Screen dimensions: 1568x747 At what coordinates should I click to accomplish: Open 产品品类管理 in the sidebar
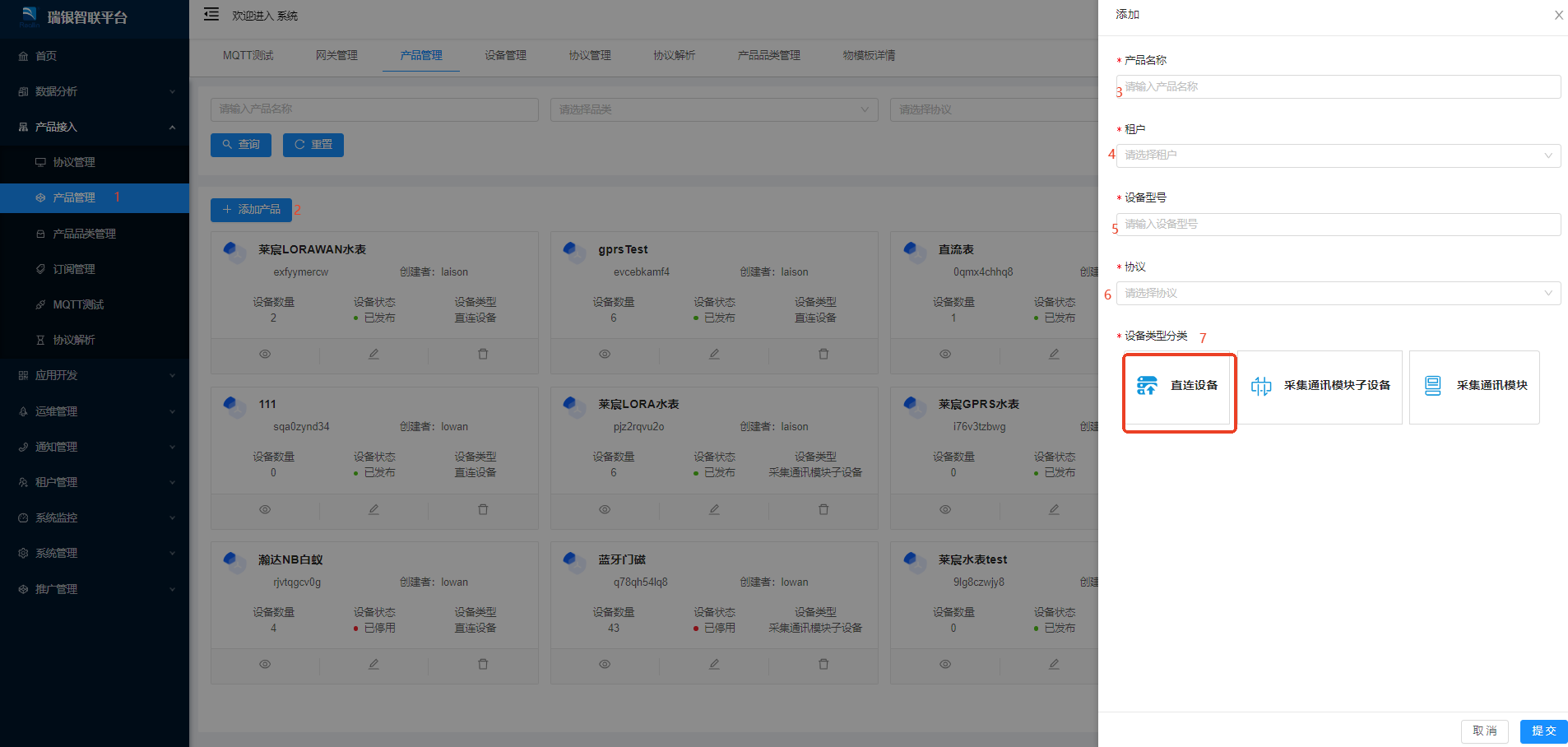pyautogui.click(x=95, y=234)
